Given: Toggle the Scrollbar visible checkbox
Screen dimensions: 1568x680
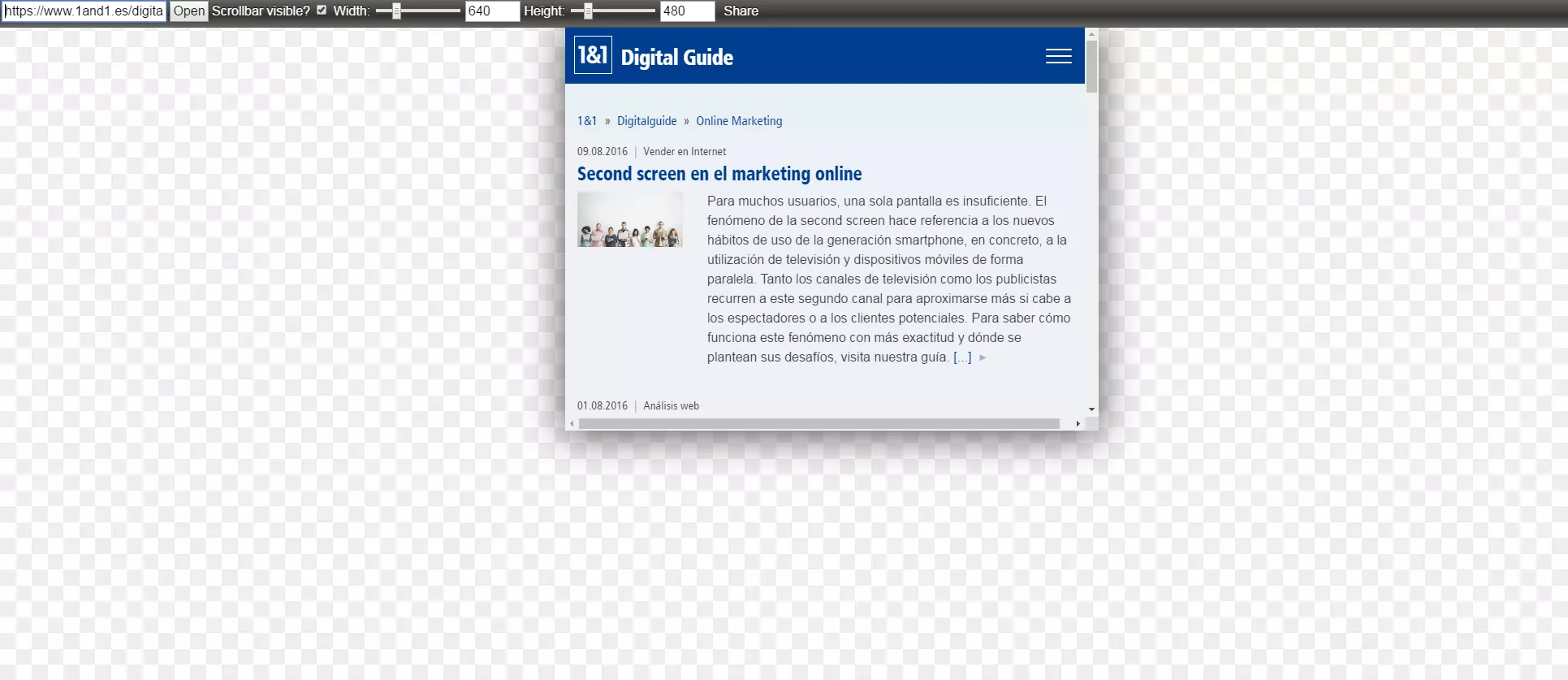Looking at the screenshot, I should click(x=322, y=10).
